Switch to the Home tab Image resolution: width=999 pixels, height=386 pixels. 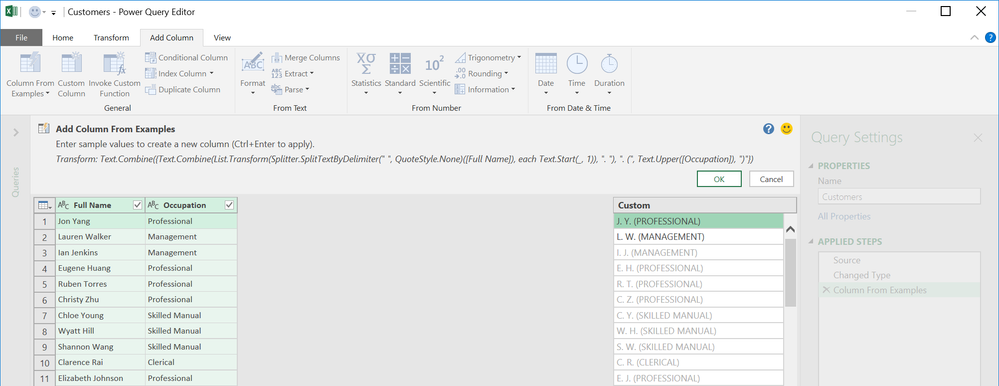62,38
